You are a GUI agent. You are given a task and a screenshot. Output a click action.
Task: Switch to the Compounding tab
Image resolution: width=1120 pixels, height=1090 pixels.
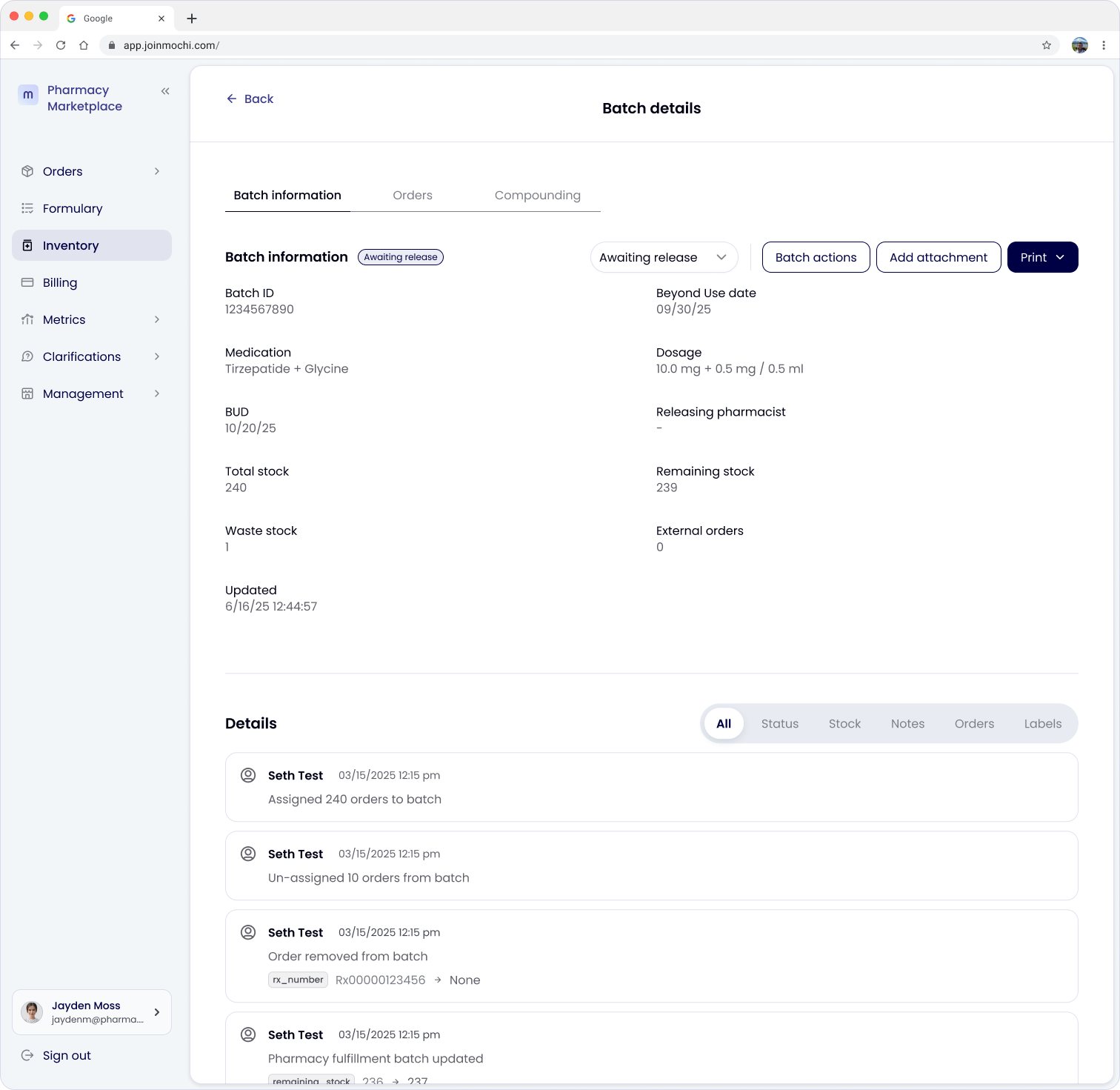(x=538, y=195)
